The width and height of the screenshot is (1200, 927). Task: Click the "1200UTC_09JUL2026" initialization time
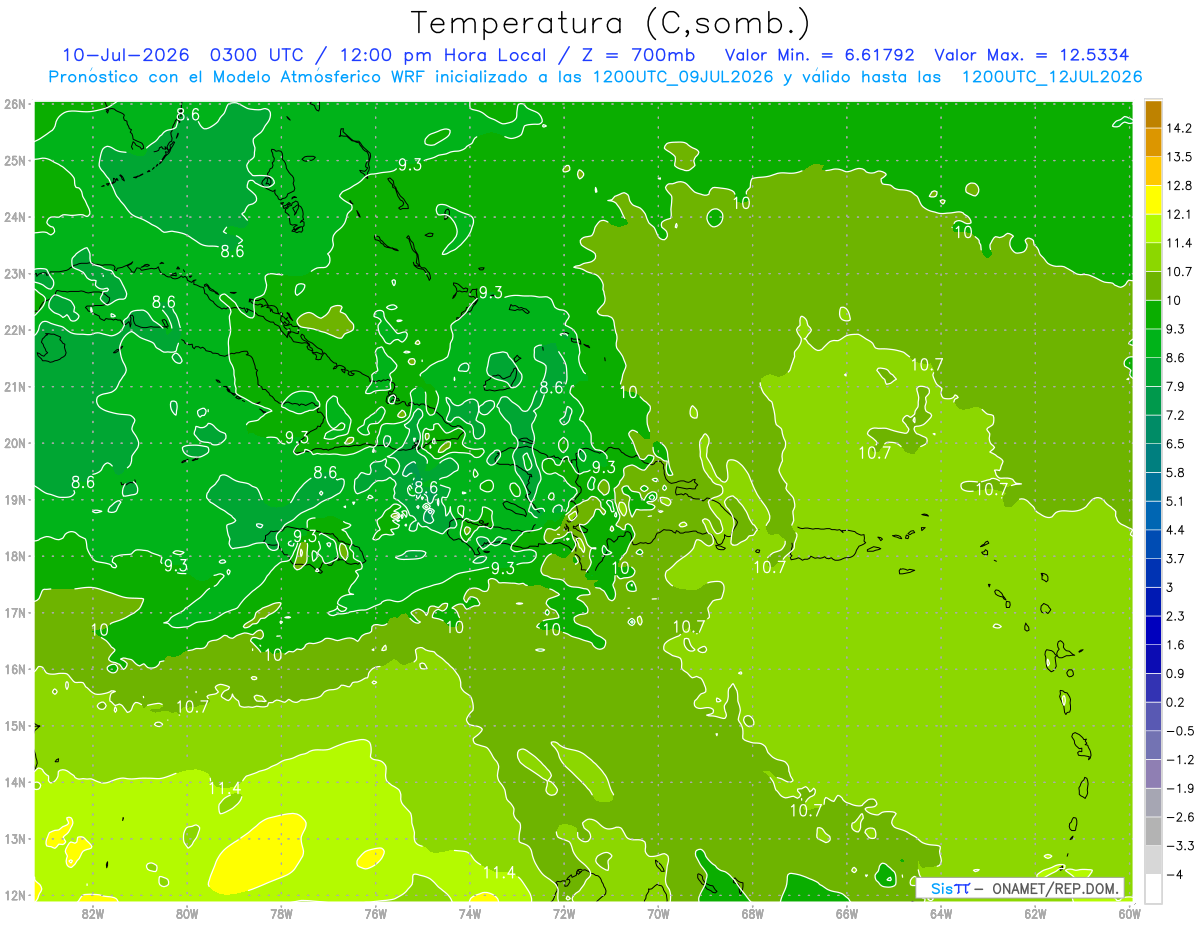[681, 77]
